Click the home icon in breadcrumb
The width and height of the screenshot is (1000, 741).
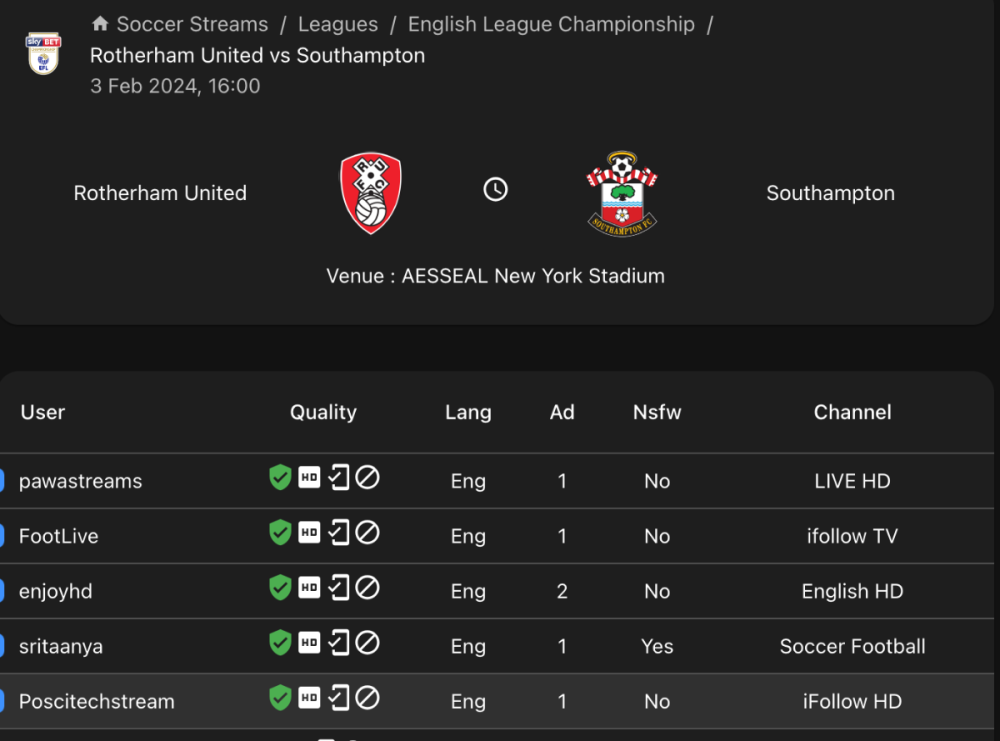[x=100, y=24]
